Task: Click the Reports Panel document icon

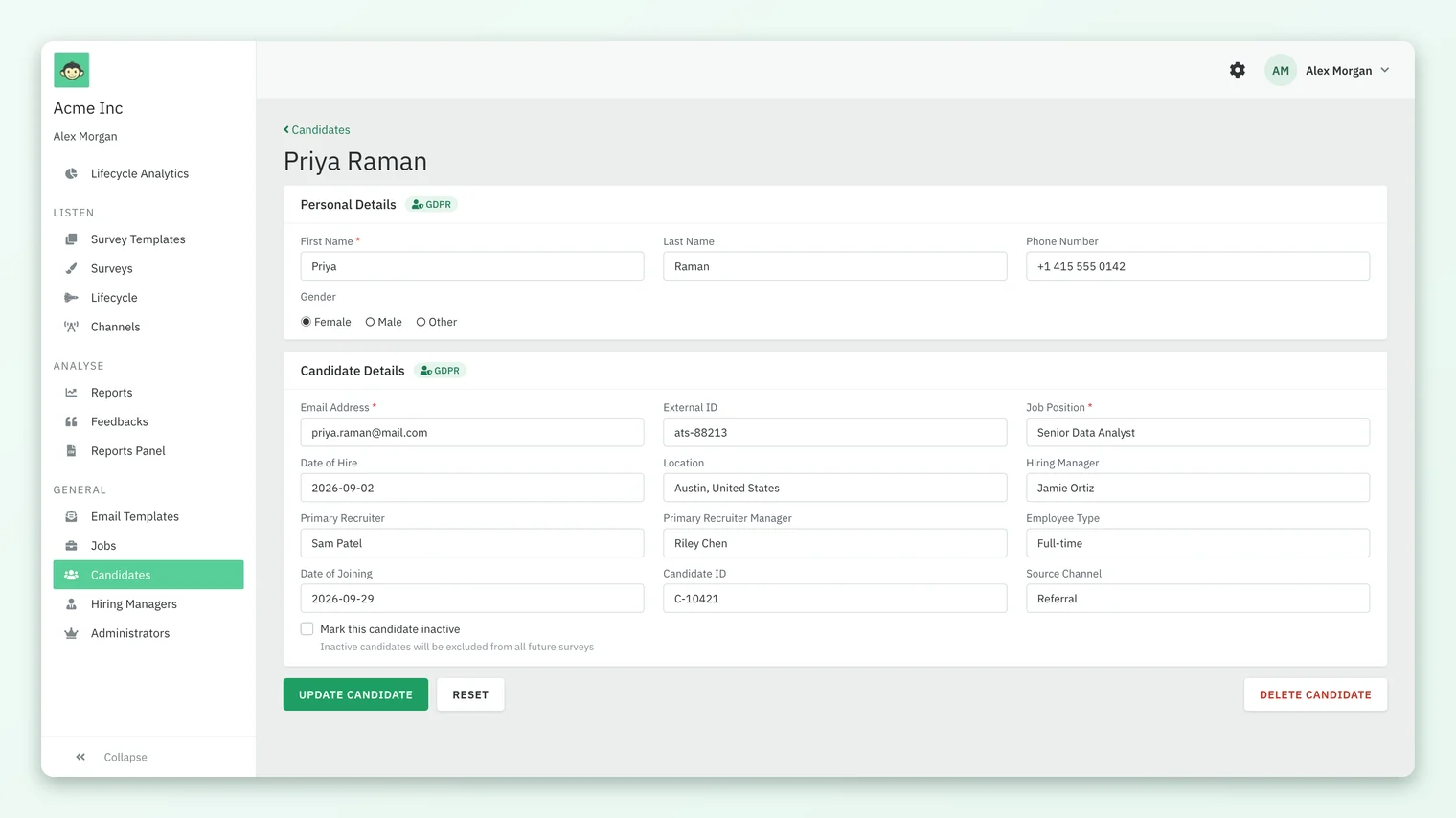Action: tap(71, 451)
